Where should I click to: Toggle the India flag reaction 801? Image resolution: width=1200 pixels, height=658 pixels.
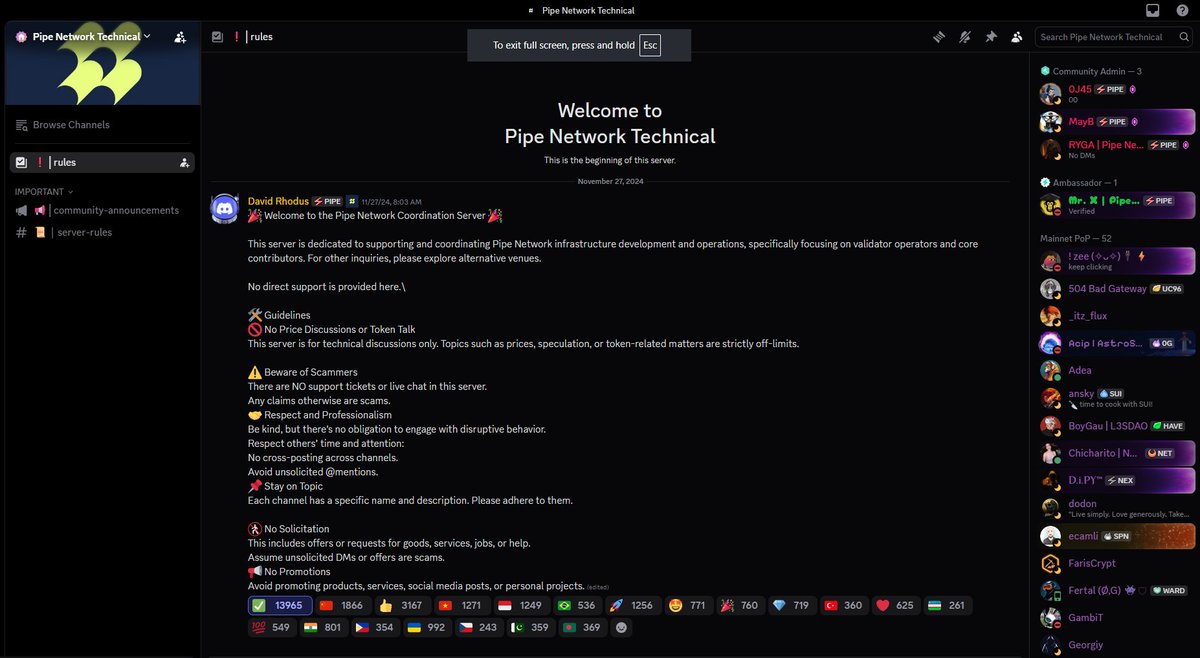click(323, 628)
